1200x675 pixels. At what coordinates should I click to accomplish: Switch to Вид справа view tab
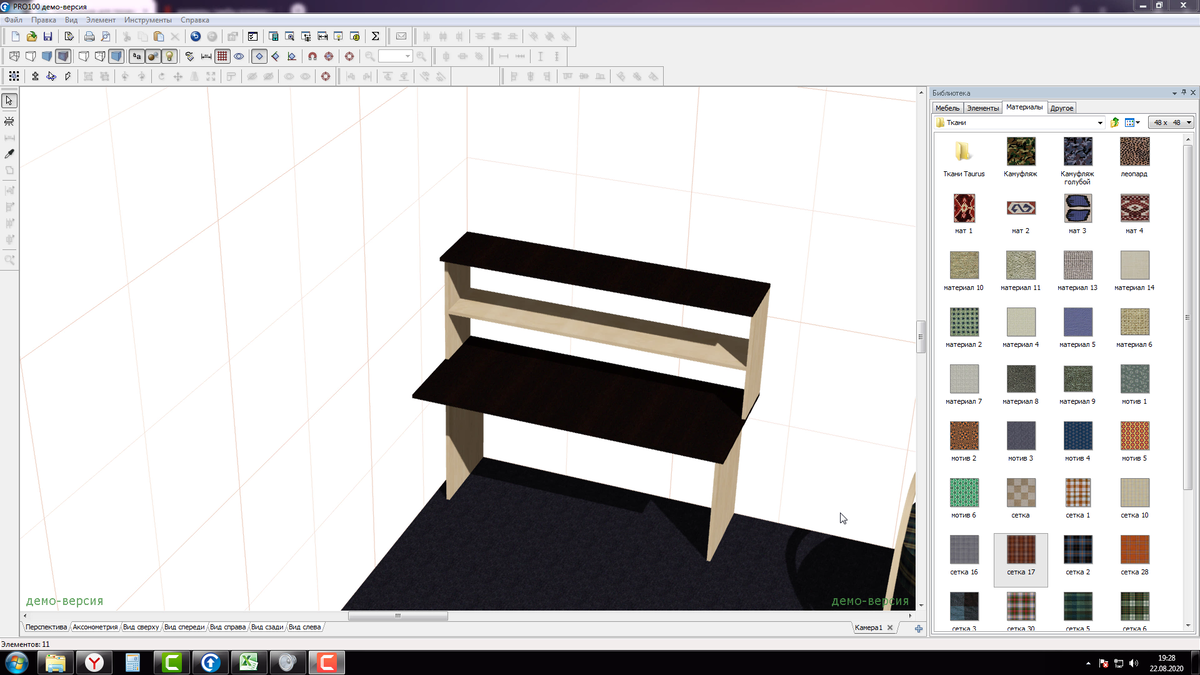pos(228,627)
